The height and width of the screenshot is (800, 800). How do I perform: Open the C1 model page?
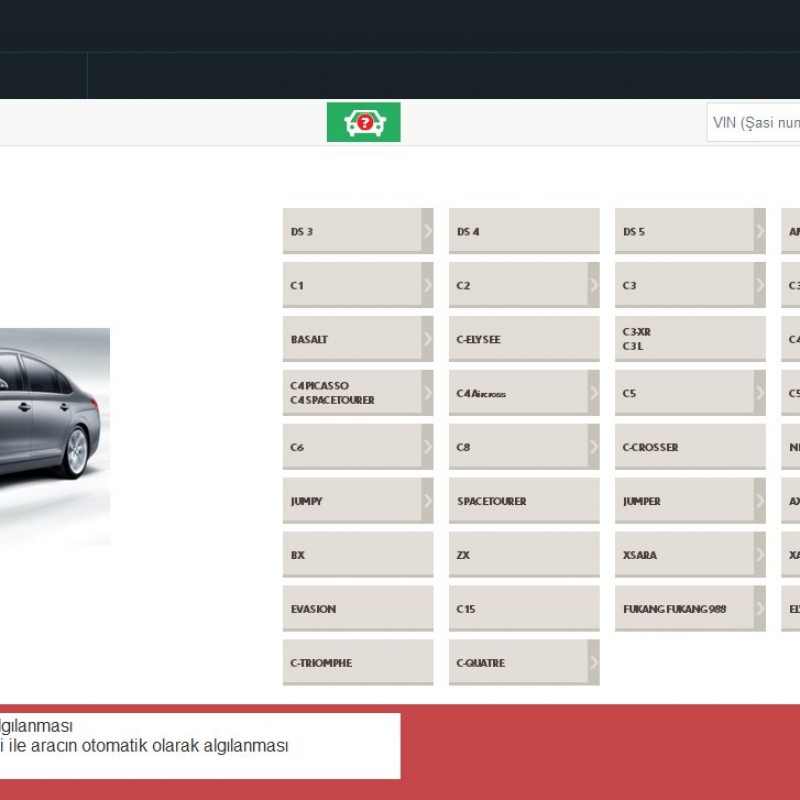[350, 284]
